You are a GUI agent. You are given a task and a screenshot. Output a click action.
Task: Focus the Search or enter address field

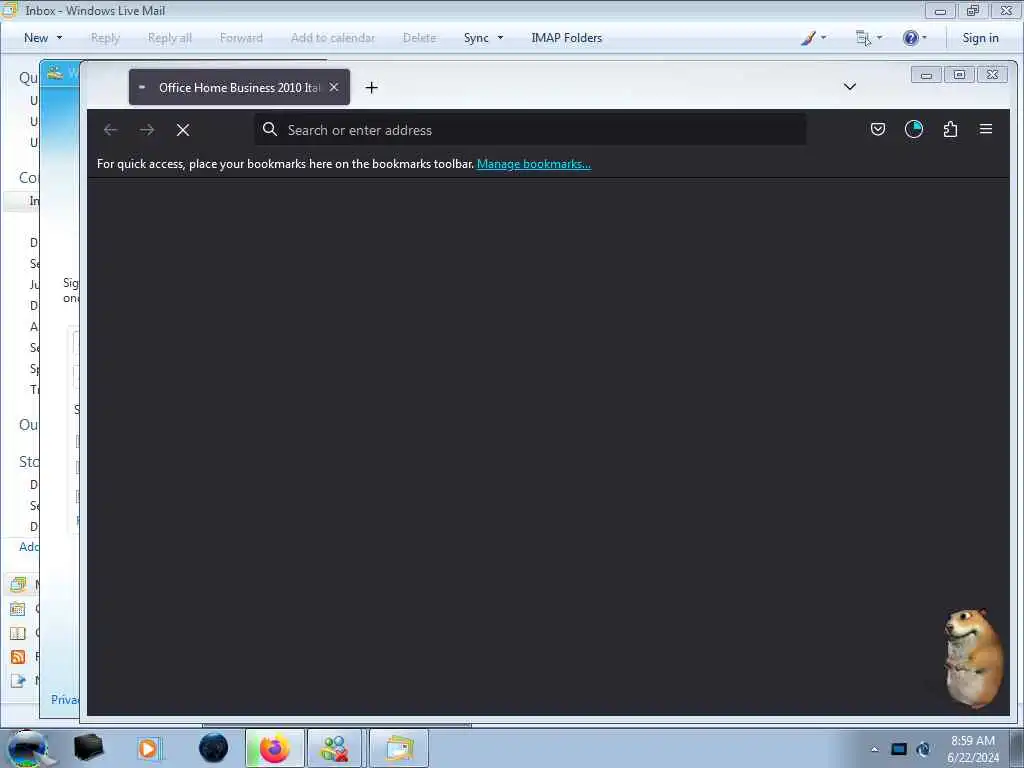(x=530, y=129)
